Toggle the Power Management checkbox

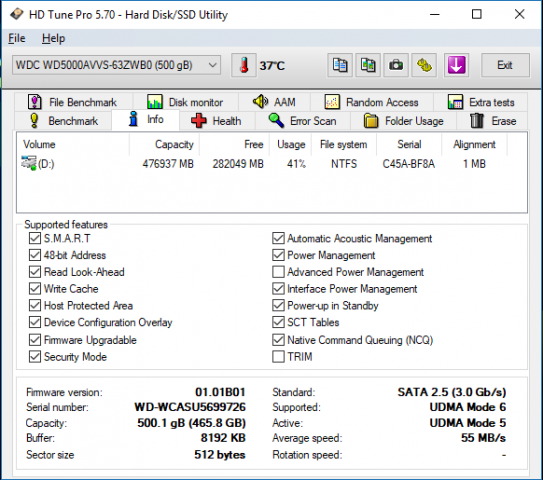pos(278,255)
